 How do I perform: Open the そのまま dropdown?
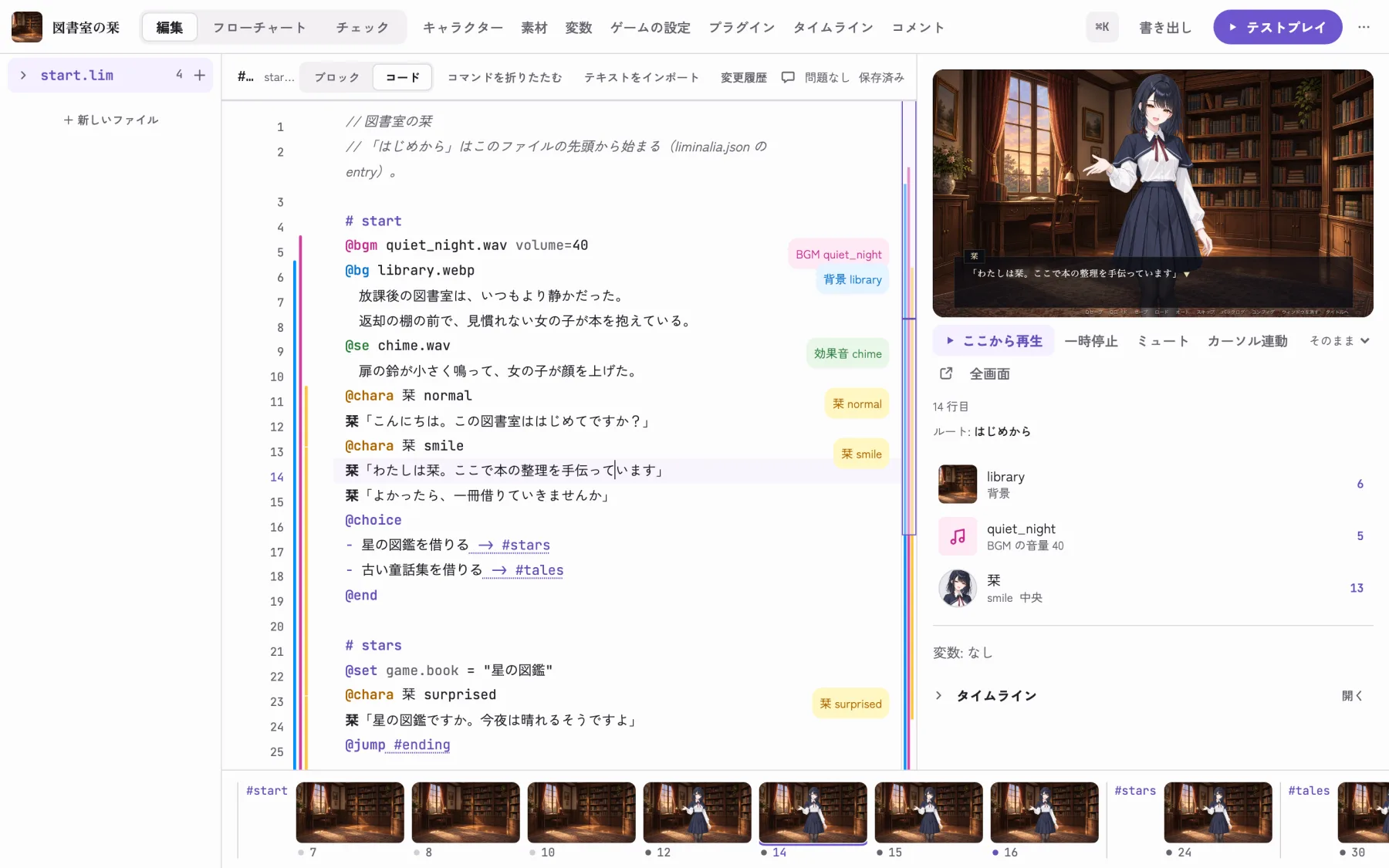(x=1340, y=340)
